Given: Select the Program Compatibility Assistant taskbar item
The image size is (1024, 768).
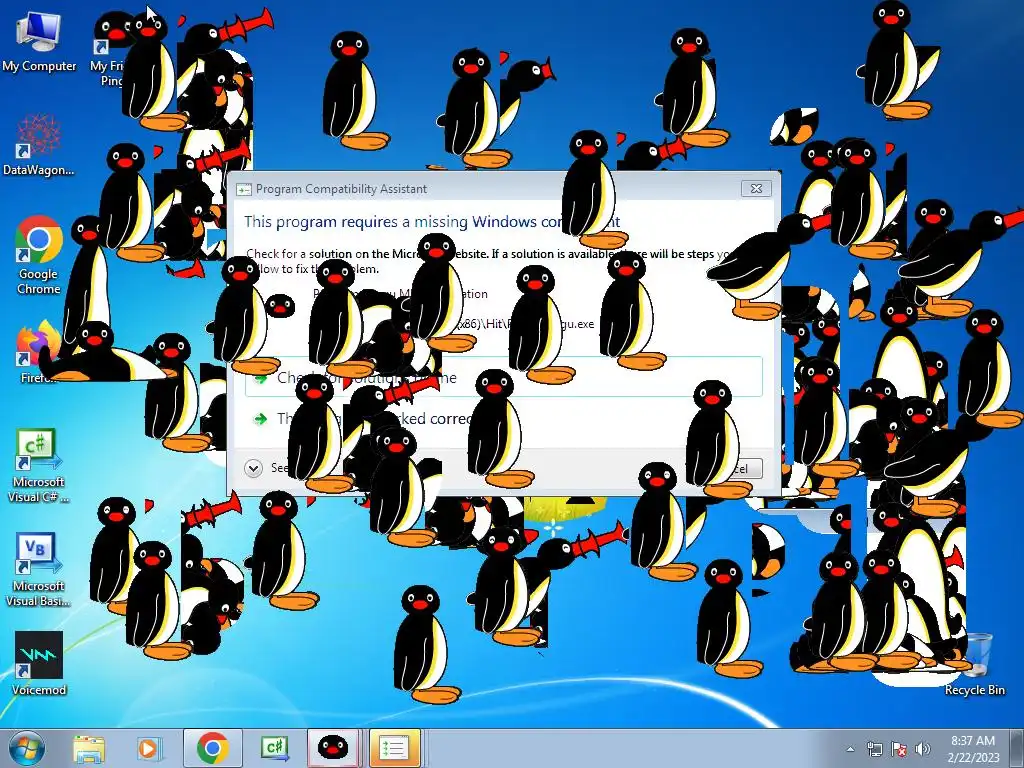Looking at the screenshot, I should [394, 748].
